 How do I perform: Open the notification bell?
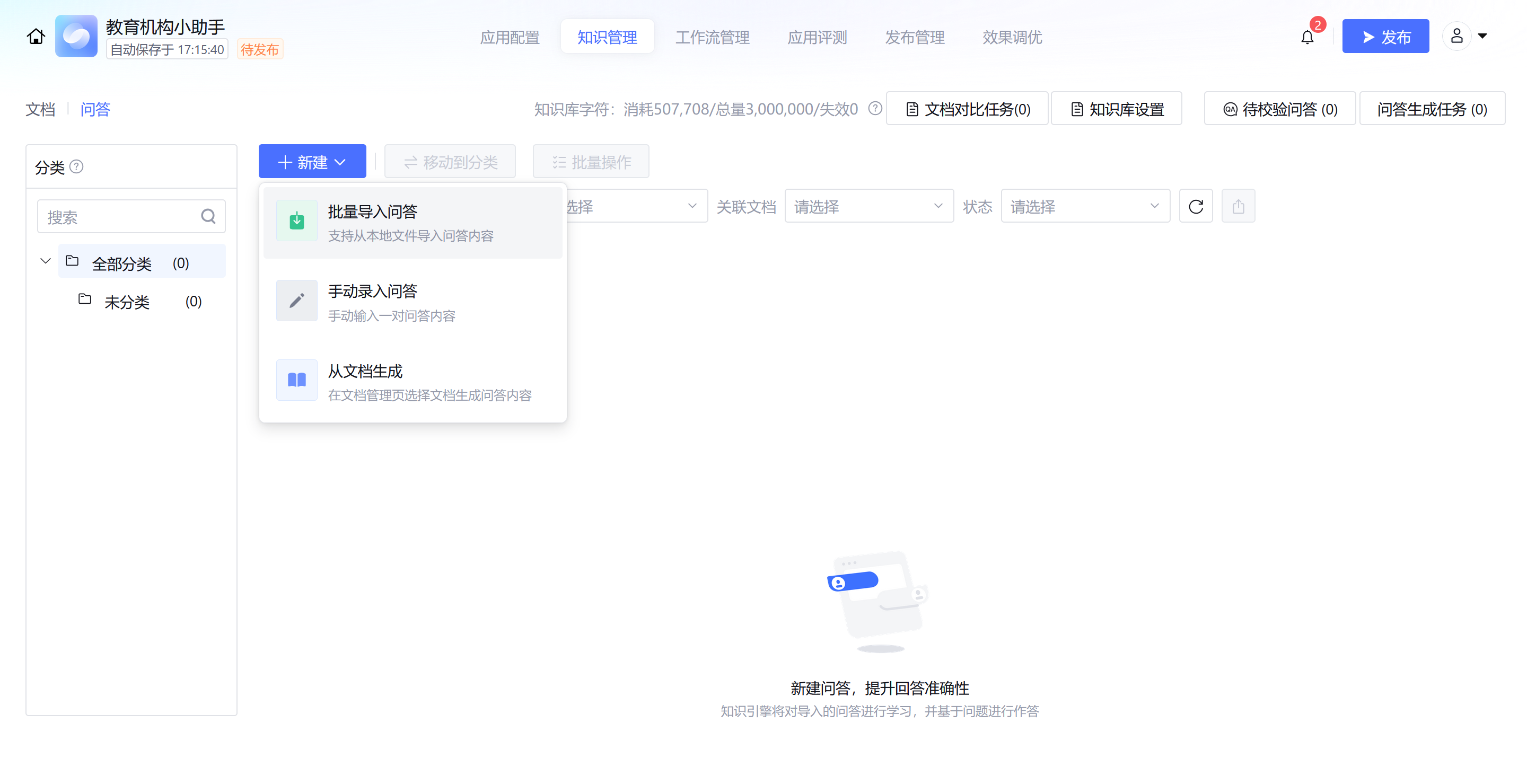[1306, 37]
